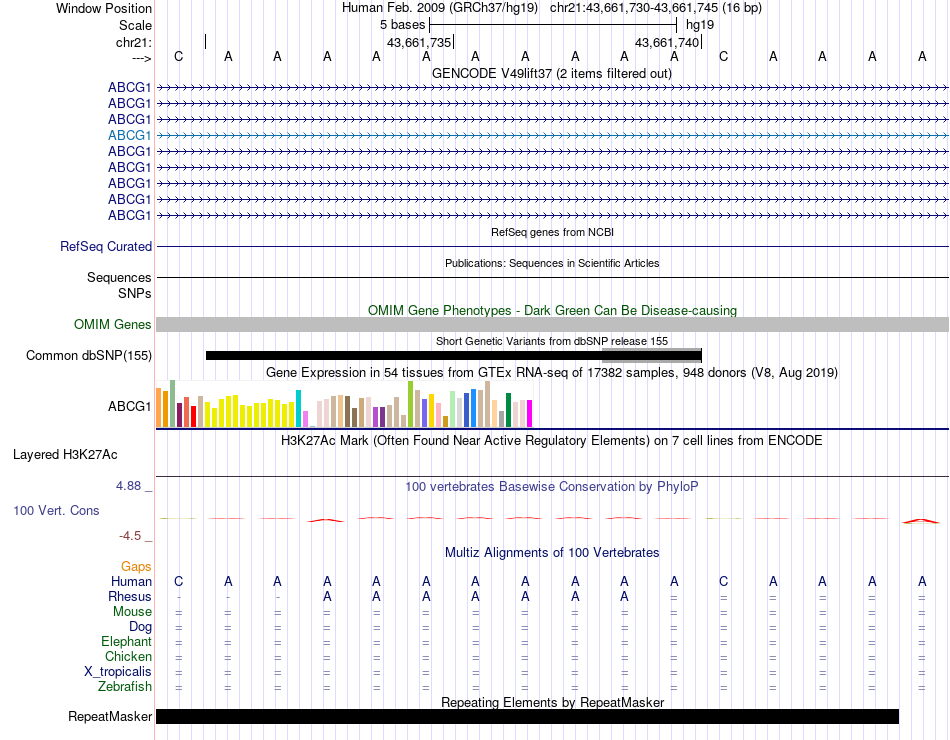Click the 5 bases scale bar label
Viewport: 950px width, 740px height.
click(402, 25)
